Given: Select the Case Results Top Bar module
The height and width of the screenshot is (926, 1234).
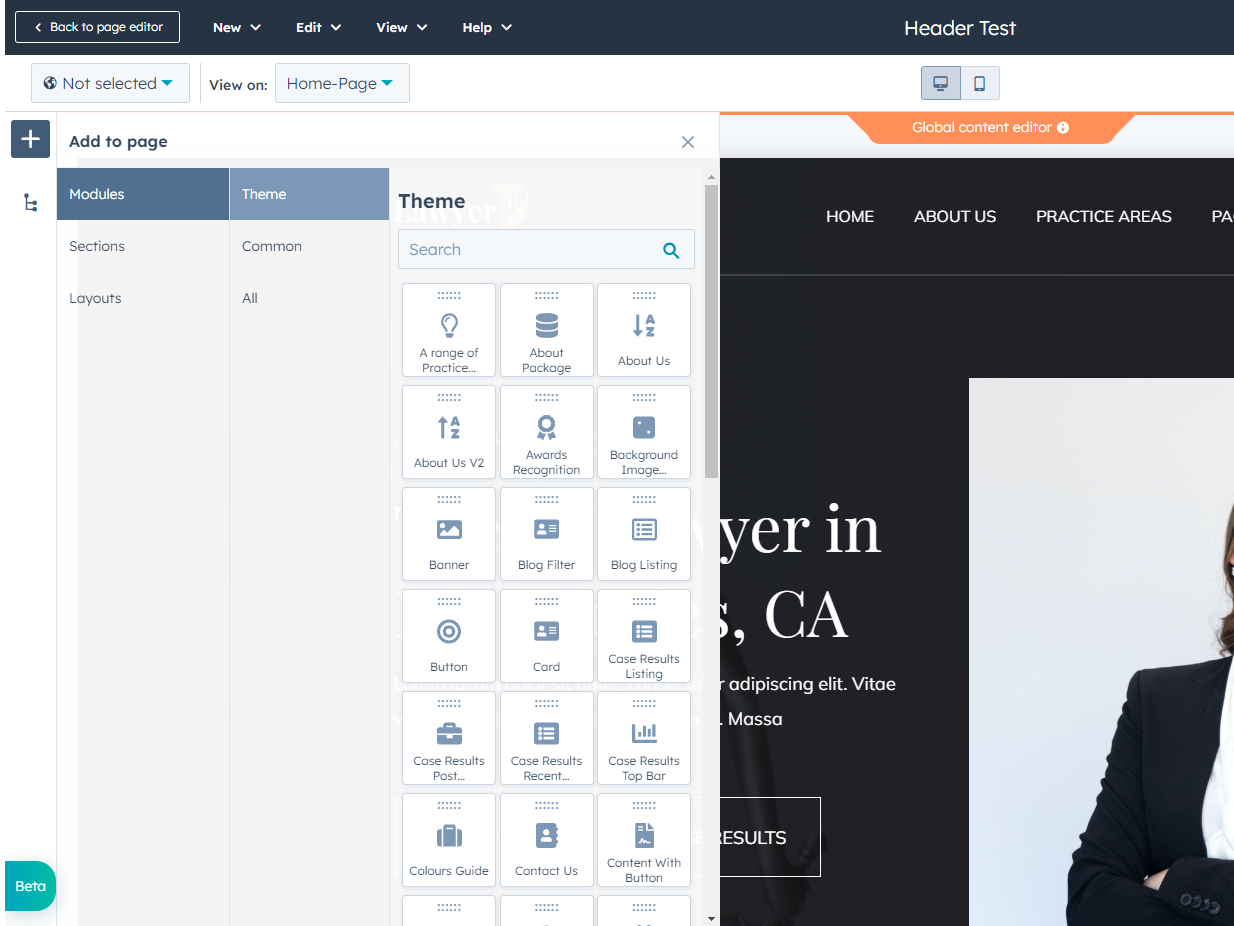Looking at the screenshot, I should (x=644, y=738).
